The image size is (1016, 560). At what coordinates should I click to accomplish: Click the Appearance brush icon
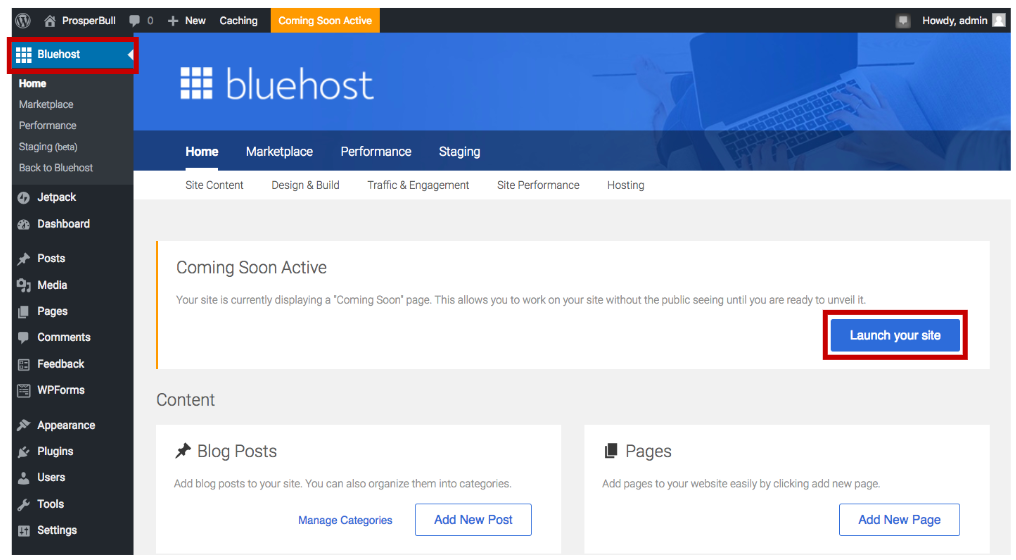point(24,425)
